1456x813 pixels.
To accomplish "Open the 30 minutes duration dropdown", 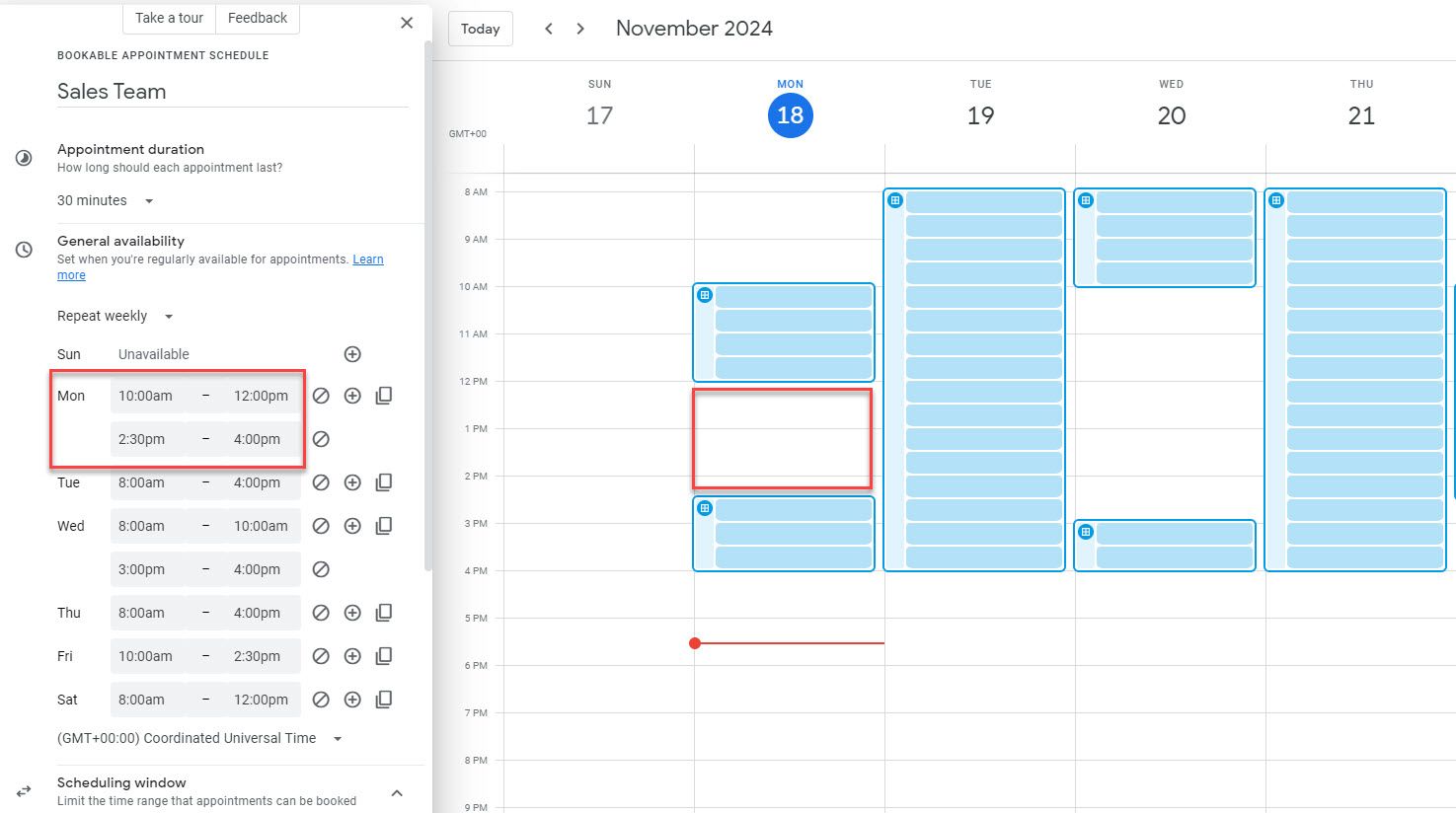I will [106, 200].
